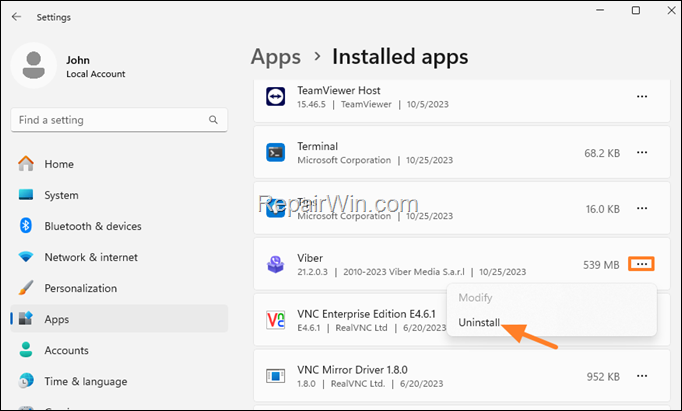This screenshot has height=411, width=682.
Task: Click the Viber app icon
Action: tap(275, 264)
